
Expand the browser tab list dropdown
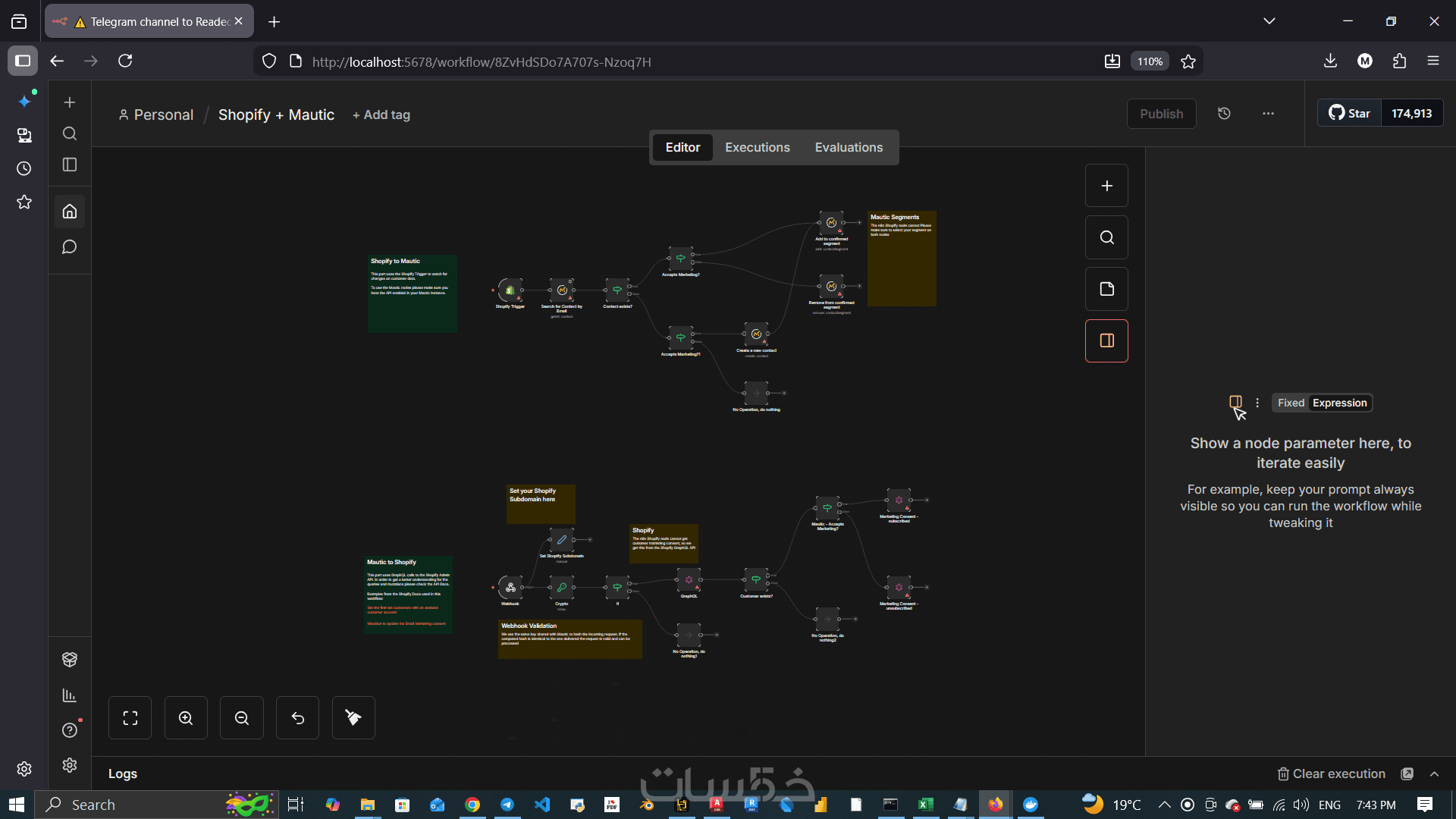click(1269, 21)
